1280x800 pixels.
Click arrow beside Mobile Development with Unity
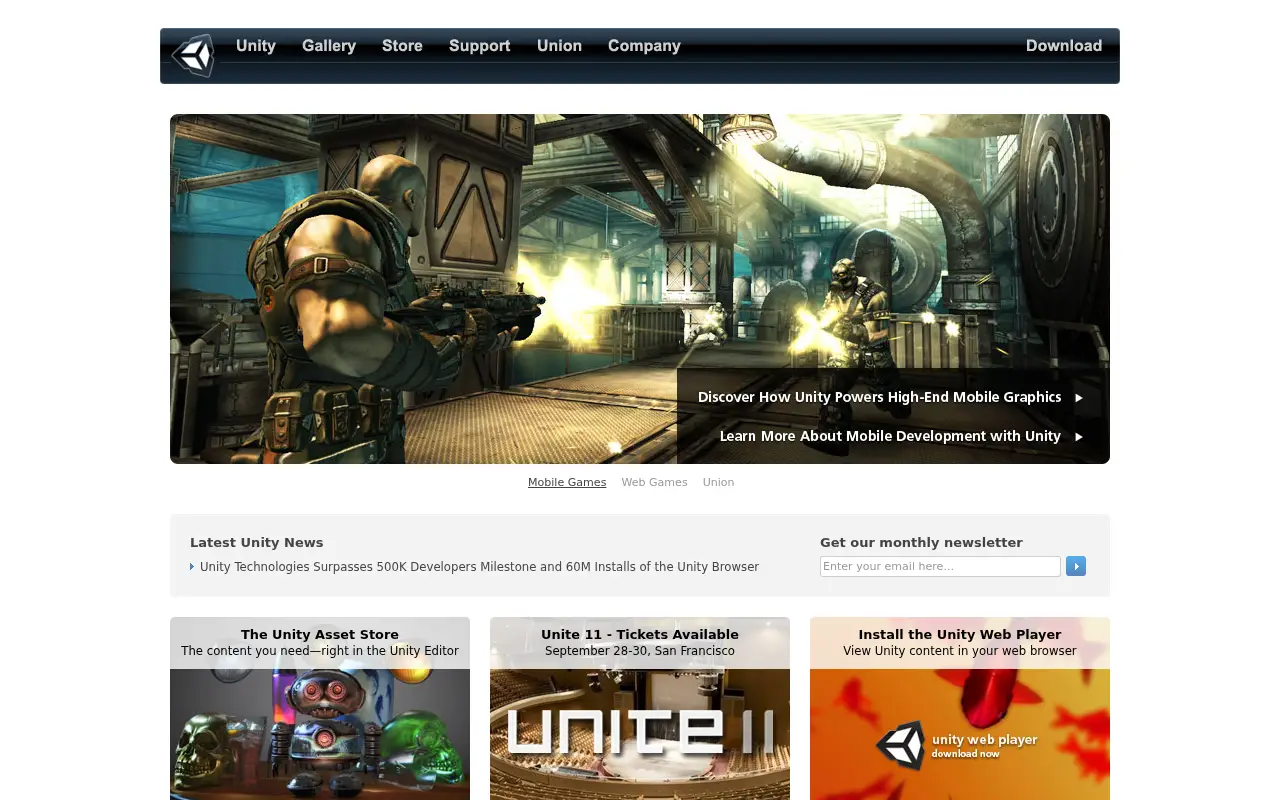pos(1079,437)
